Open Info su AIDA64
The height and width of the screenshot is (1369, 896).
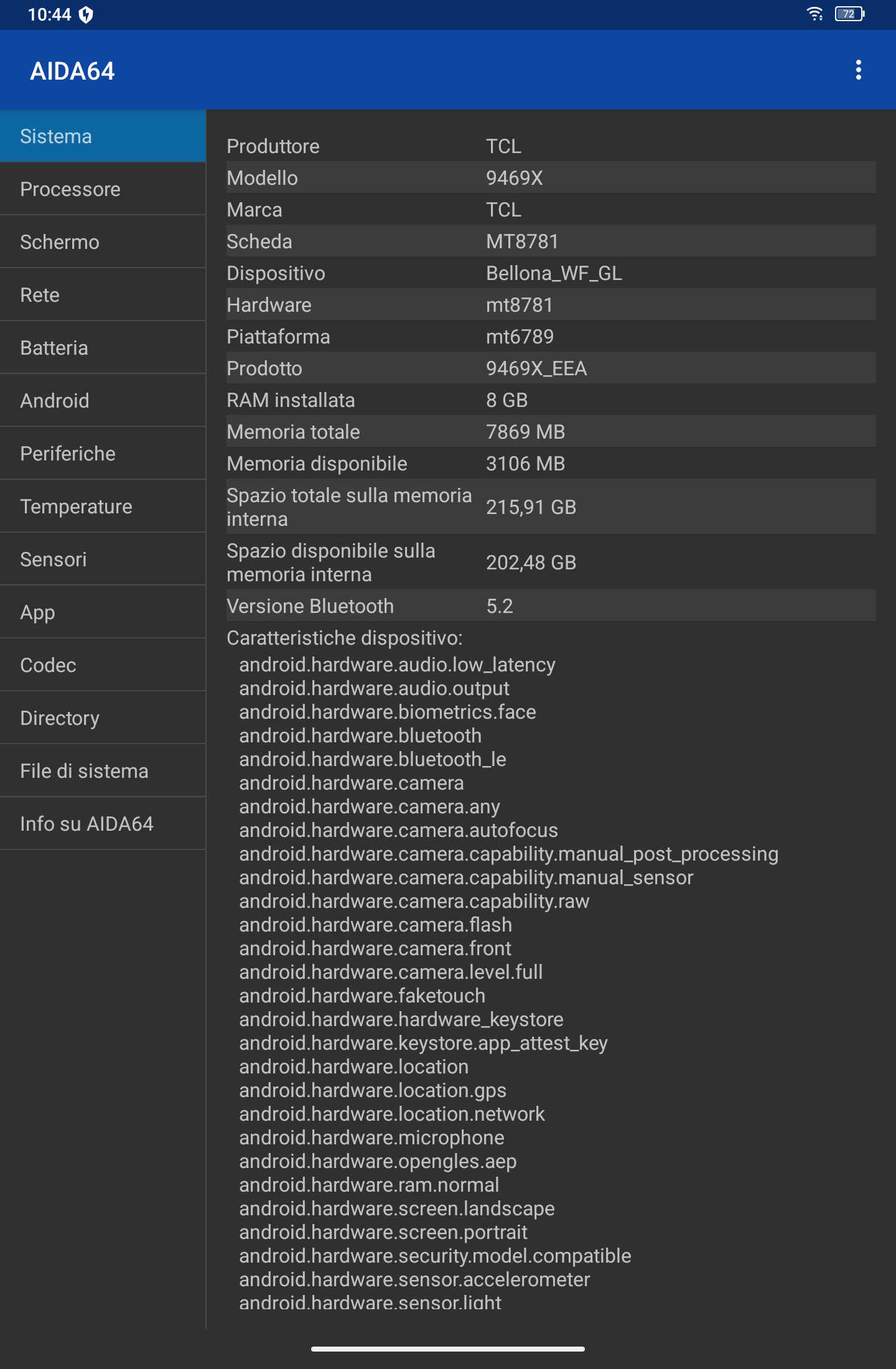coord(103,824)
